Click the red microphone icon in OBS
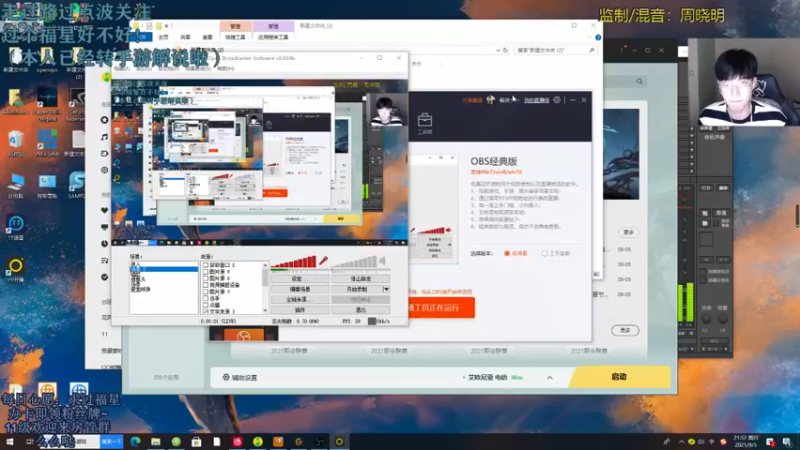 (323, 261)
